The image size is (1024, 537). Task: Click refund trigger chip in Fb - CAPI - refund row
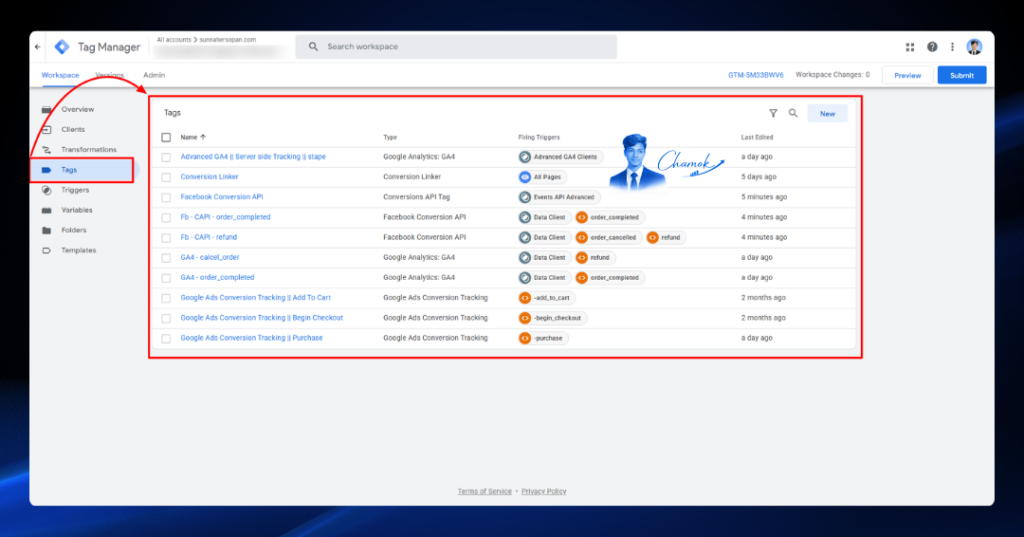click(x=665, y=238)
